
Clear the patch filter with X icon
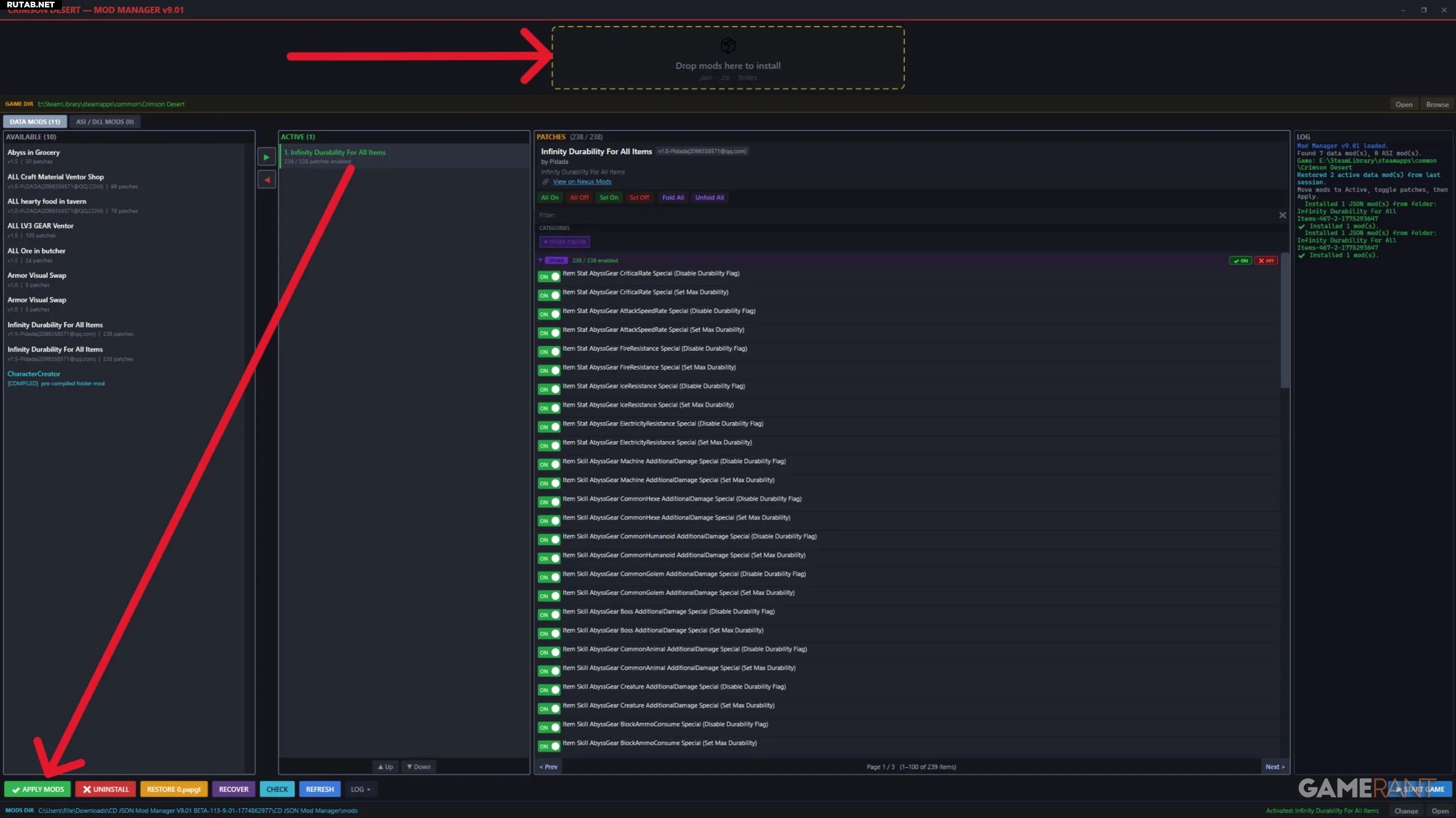coord(1282,215)
